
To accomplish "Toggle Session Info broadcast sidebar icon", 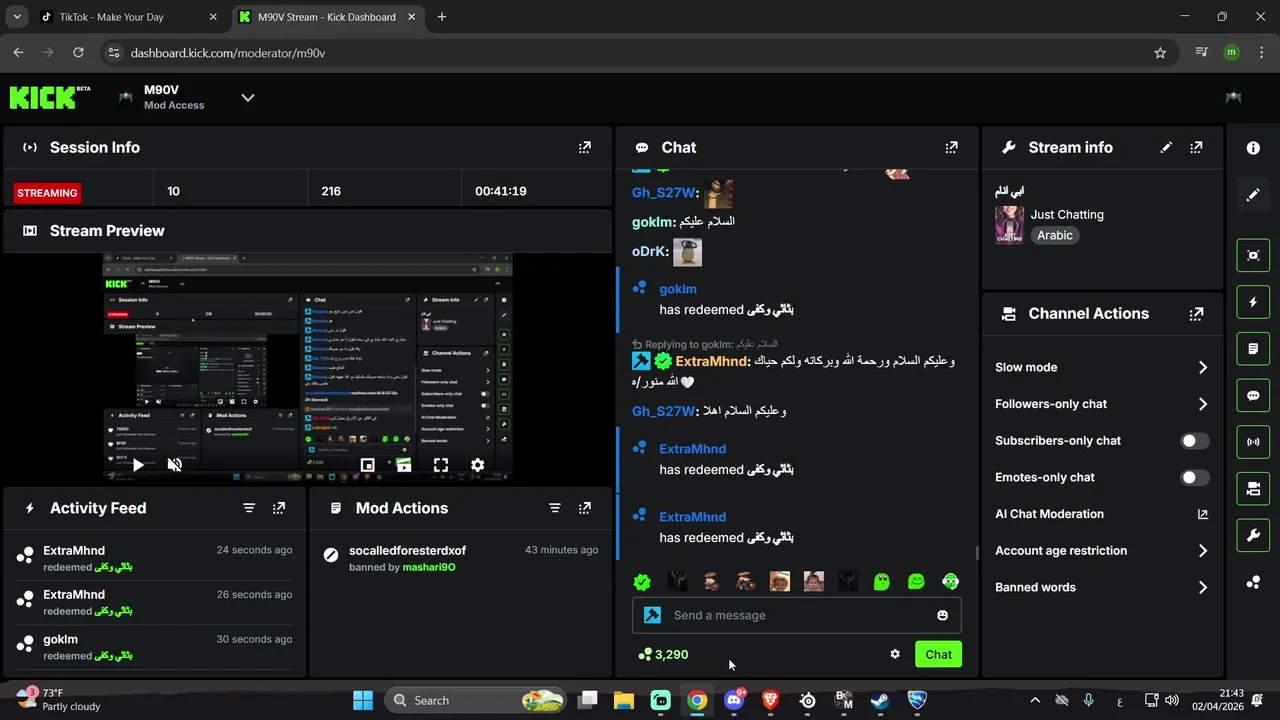I will coord(1253,442).
